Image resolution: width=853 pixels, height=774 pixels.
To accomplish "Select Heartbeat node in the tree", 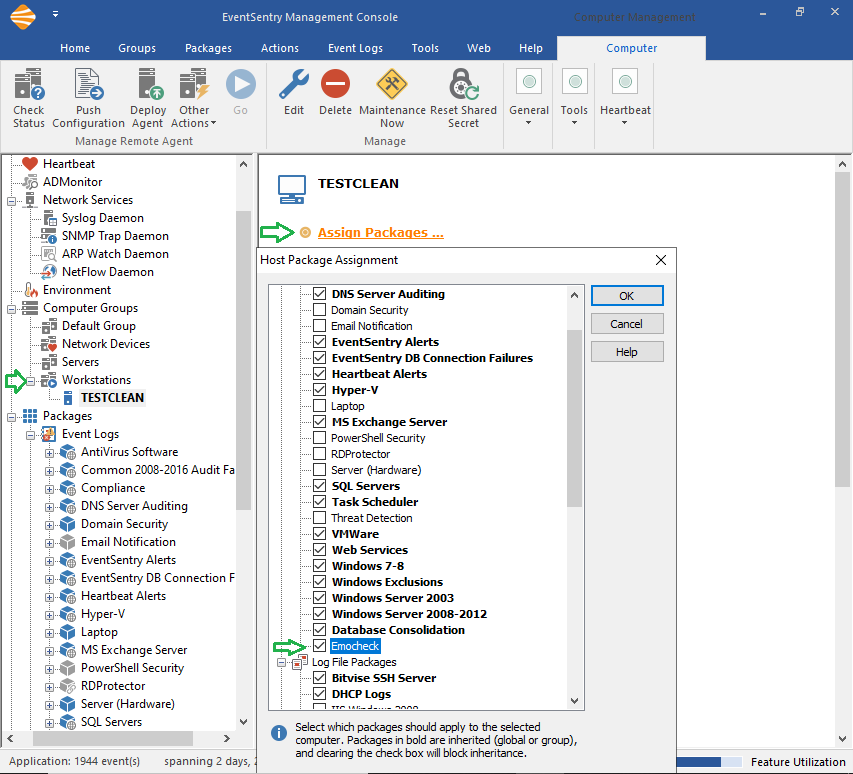I will pos(69,164).
